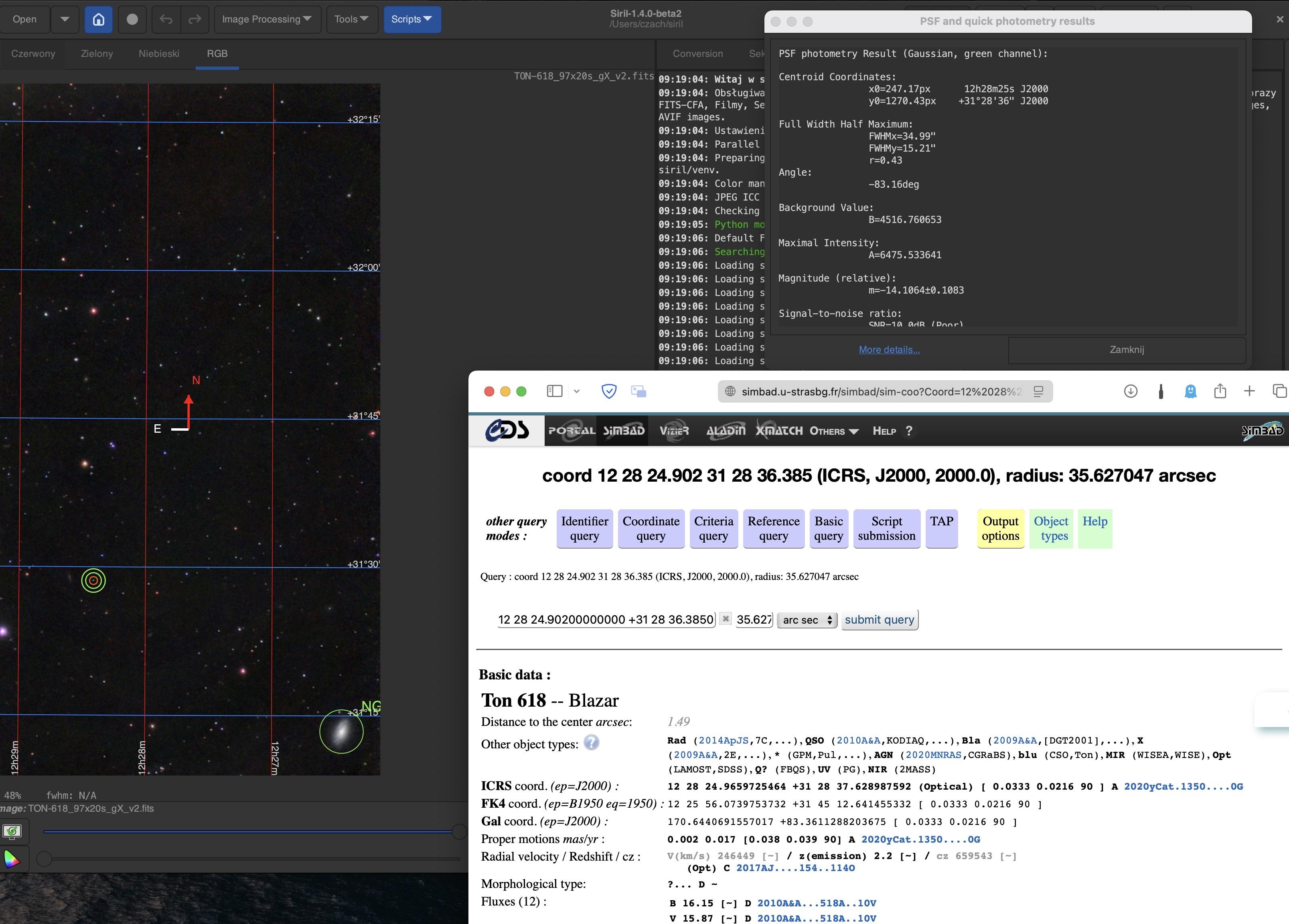Click the coordinate query input field
This screenshot has height=924, width=1289.
click(x=606, y=620)
